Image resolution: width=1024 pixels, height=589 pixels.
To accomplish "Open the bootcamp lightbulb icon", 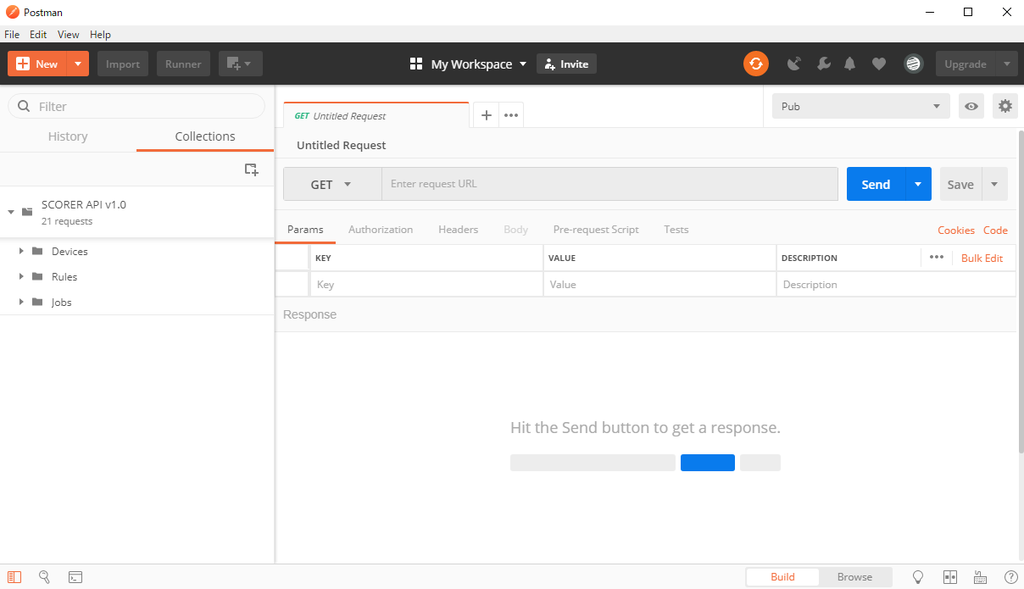I will [x=918, y=577].
